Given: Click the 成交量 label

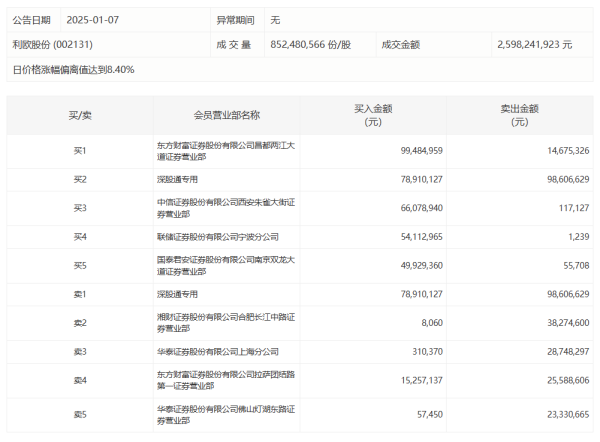Looking at the screenshot, I should click(233, 44).
